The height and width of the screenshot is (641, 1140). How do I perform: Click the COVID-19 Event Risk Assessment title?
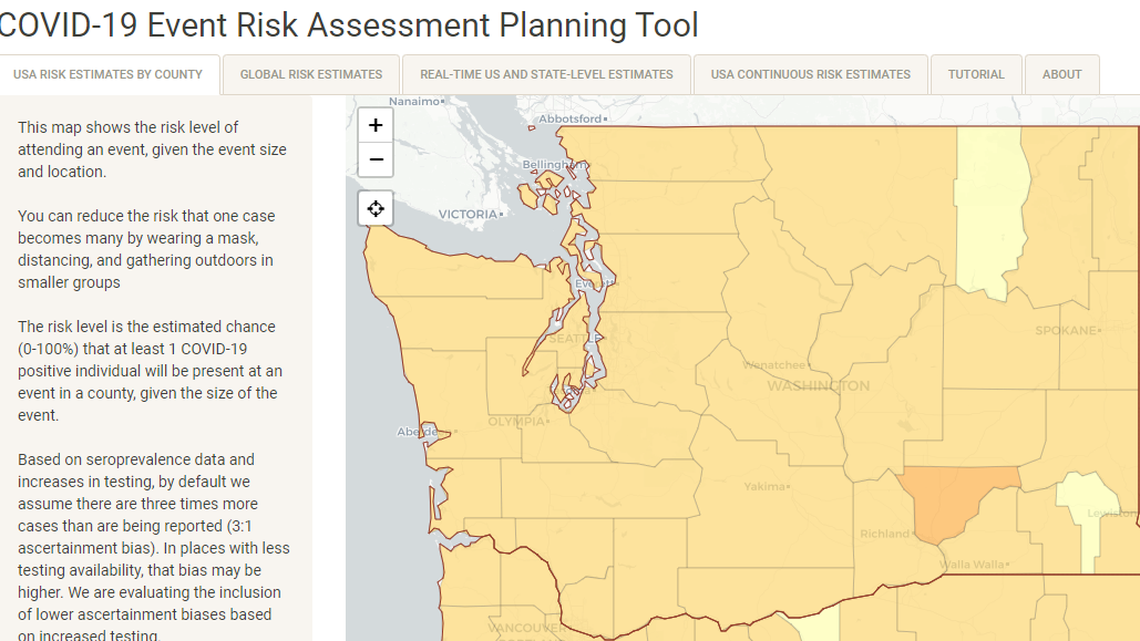click(349, 25)
